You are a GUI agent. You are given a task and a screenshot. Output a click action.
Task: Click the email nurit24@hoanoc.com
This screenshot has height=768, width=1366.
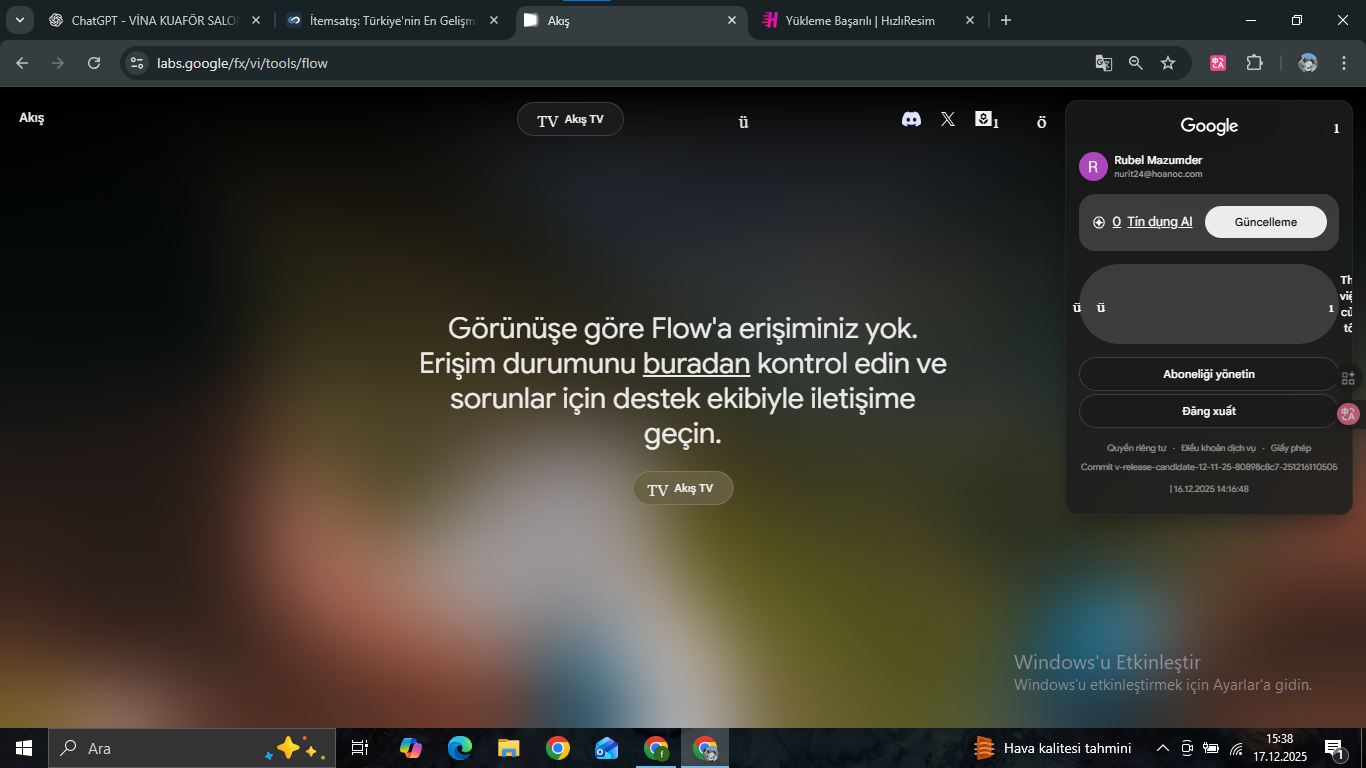pyautogui.click(x=1158, y=174)
